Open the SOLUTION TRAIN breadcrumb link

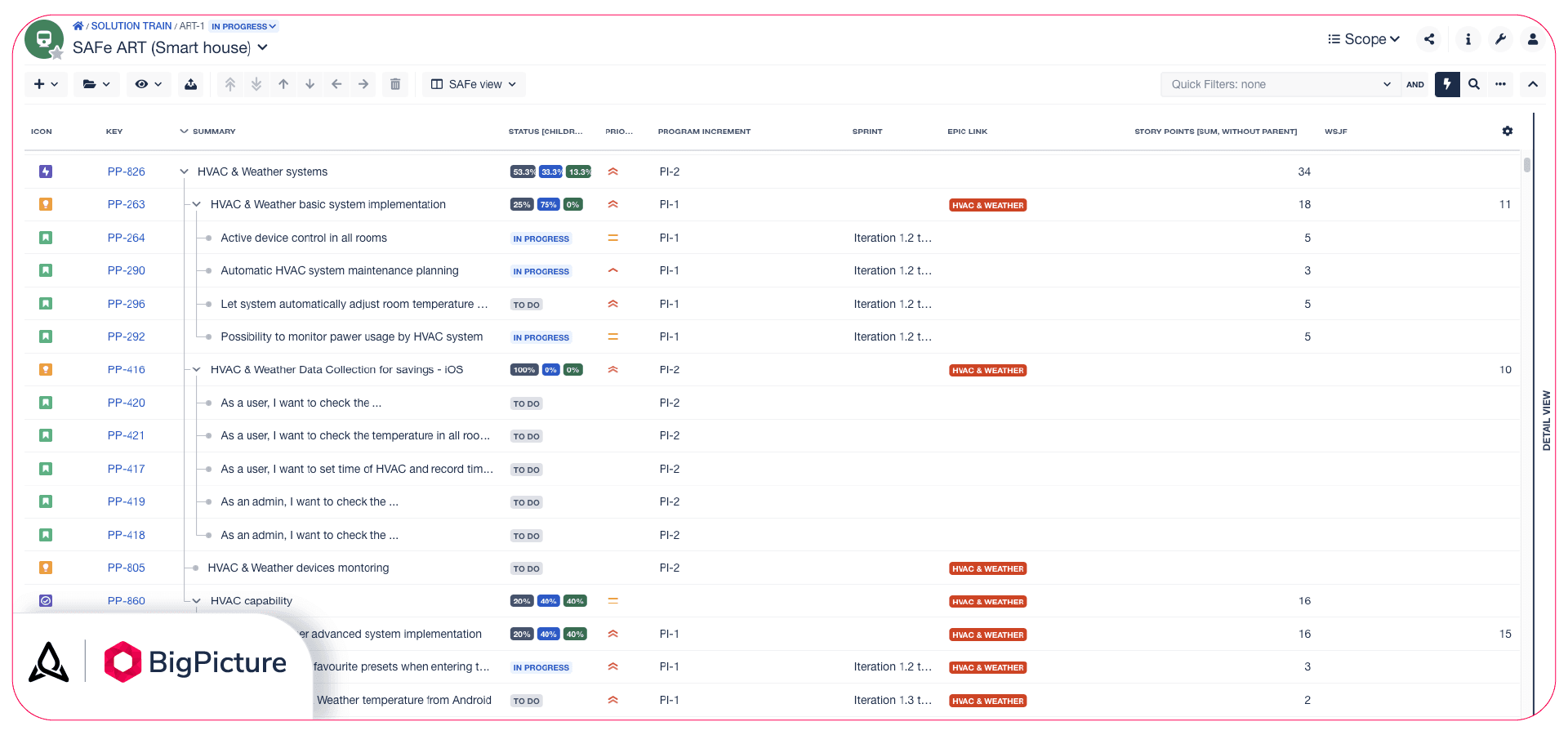pos(131,26)
